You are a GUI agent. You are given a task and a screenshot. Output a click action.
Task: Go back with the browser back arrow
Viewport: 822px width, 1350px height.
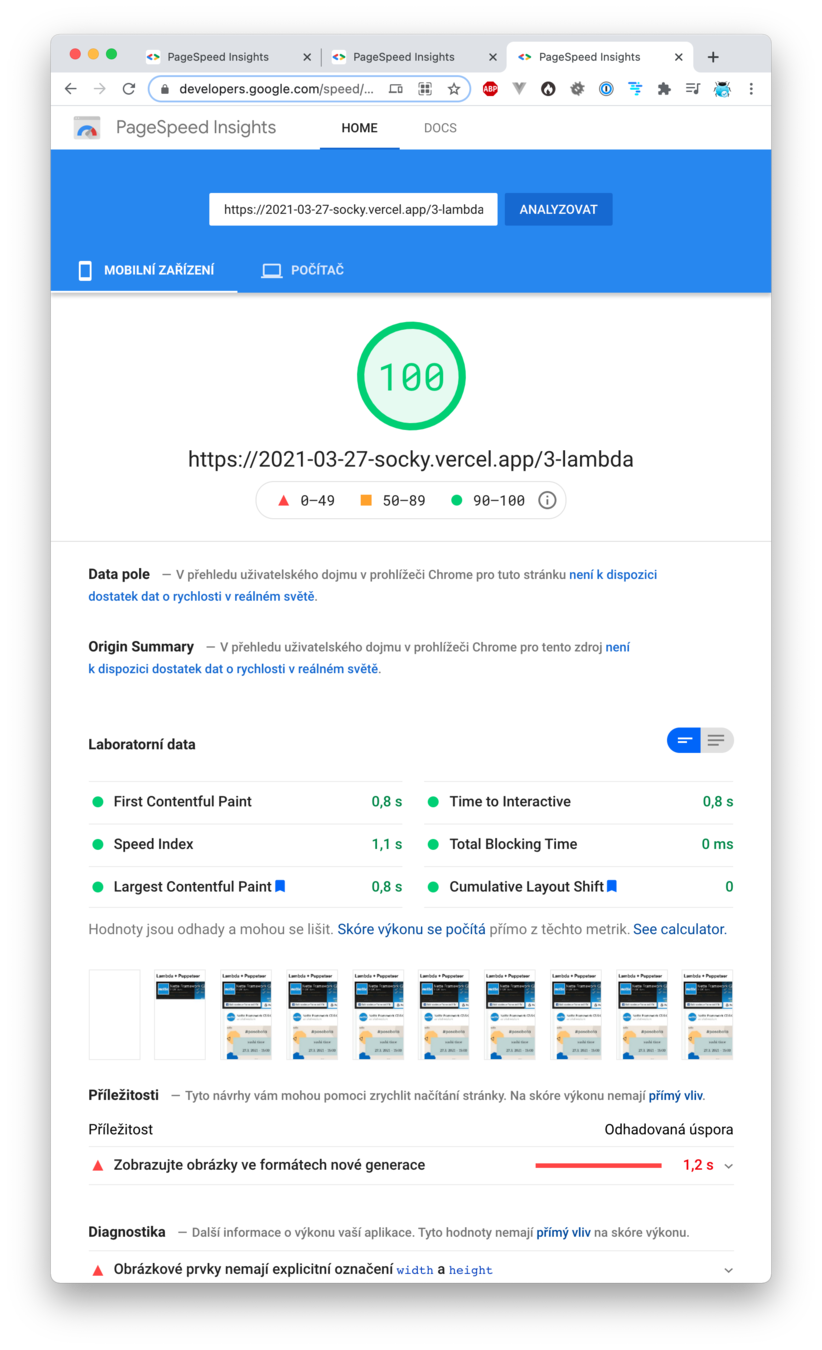[70, 89]
